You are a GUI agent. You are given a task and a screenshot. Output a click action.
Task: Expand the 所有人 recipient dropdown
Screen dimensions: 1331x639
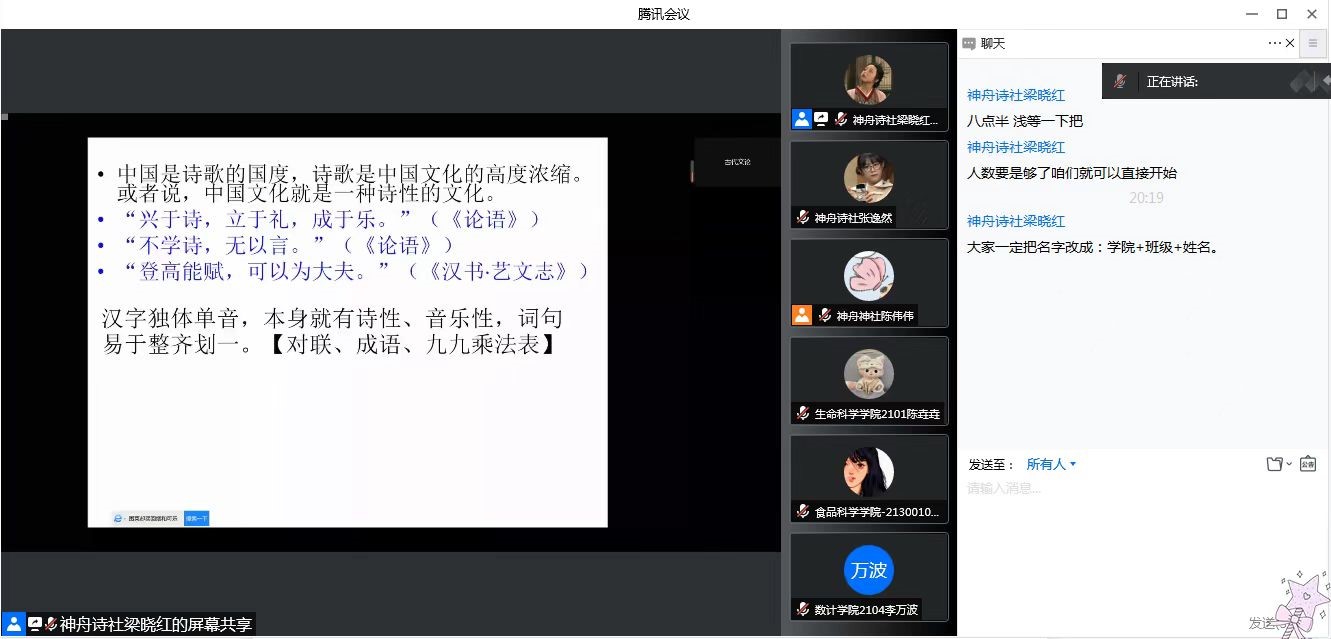1051,464
